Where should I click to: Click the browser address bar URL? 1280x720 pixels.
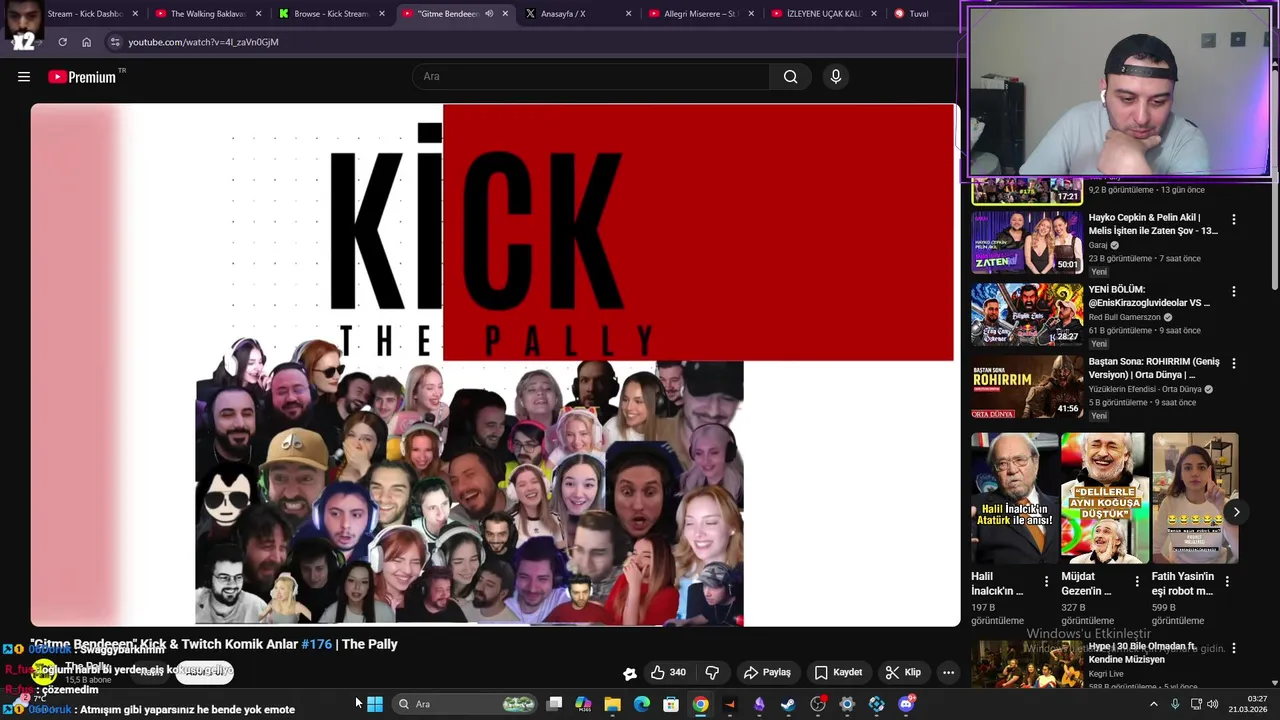click(203, 42)
